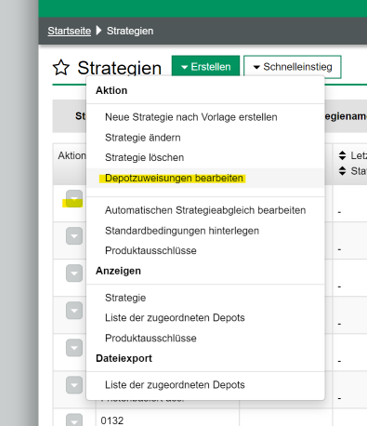
Task: Expand the second row action dropdown arrow
Action: pos(74,236)
